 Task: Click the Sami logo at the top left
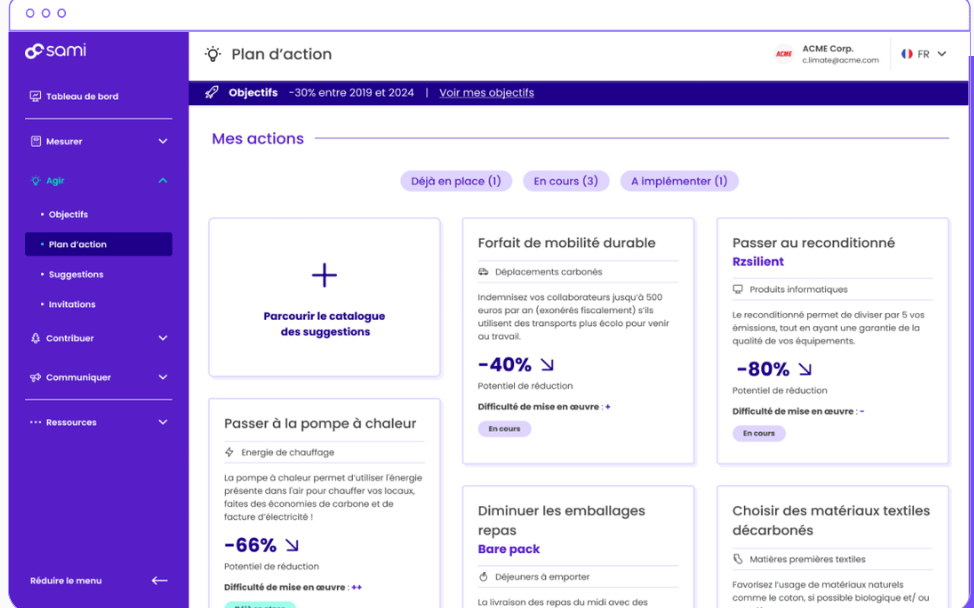click(54, 50)
